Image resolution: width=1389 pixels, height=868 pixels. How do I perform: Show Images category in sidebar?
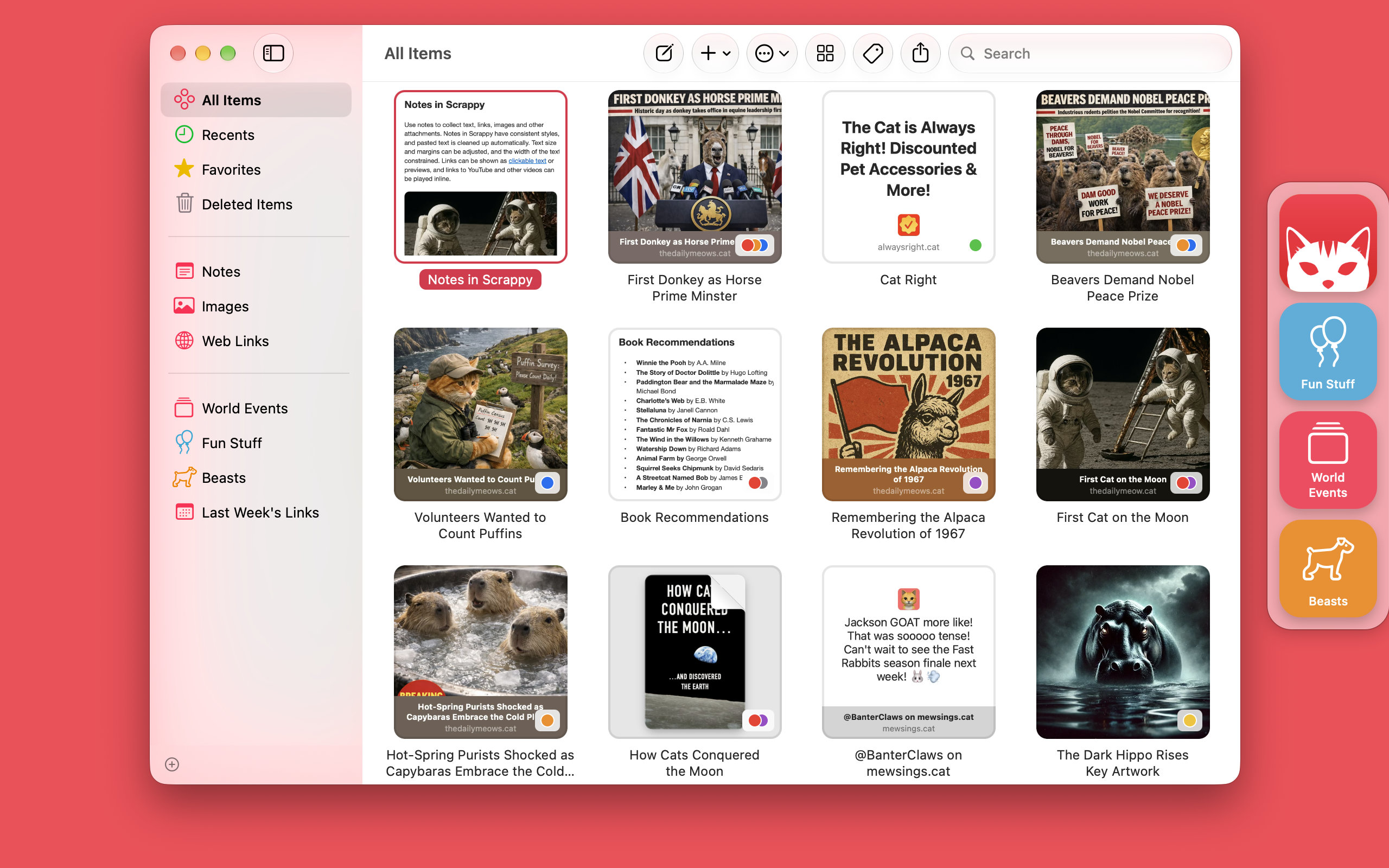[256, 306]
